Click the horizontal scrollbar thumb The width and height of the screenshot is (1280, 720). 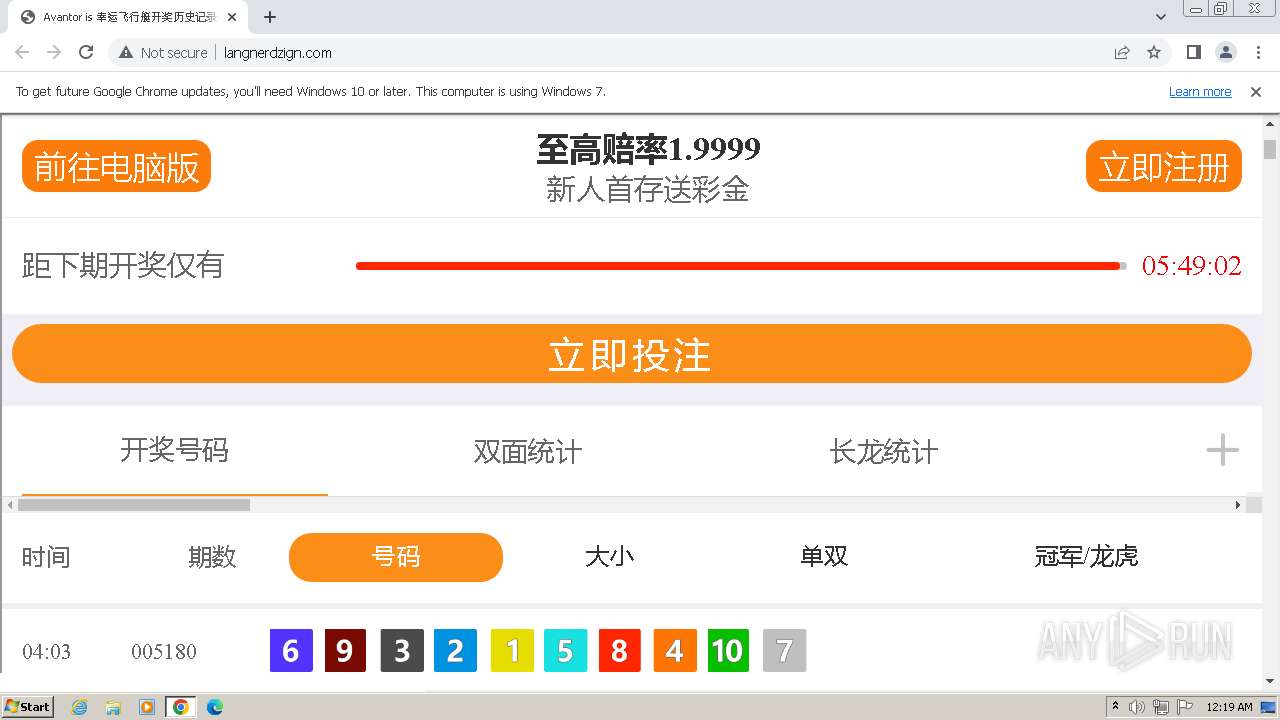(134, 505)
